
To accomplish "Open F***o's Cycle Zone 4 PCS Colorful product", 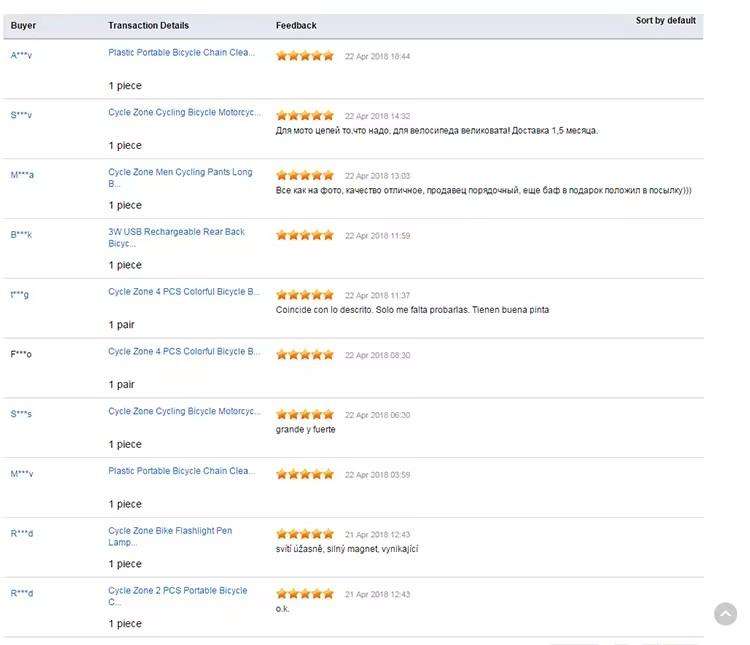I will coord(184,352).
